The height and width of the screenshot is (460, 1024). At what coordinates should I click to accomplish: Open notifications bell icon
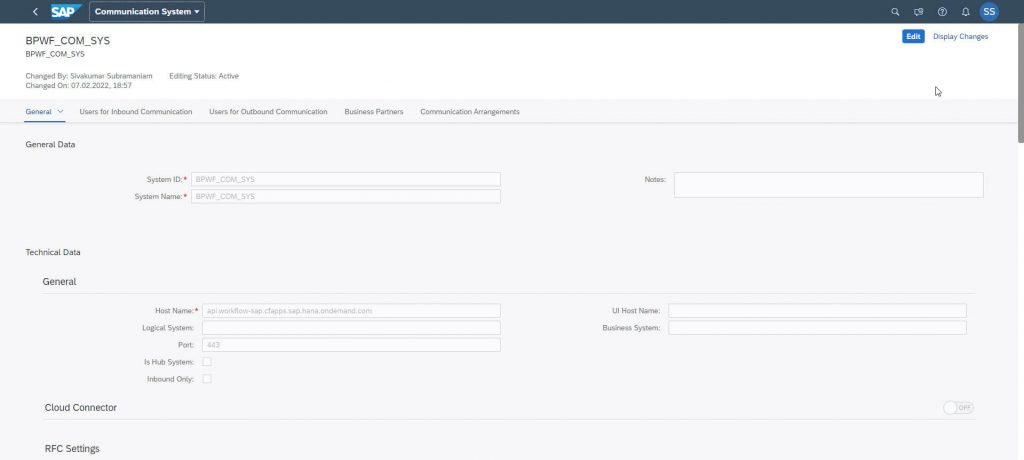tap(966, 12)
